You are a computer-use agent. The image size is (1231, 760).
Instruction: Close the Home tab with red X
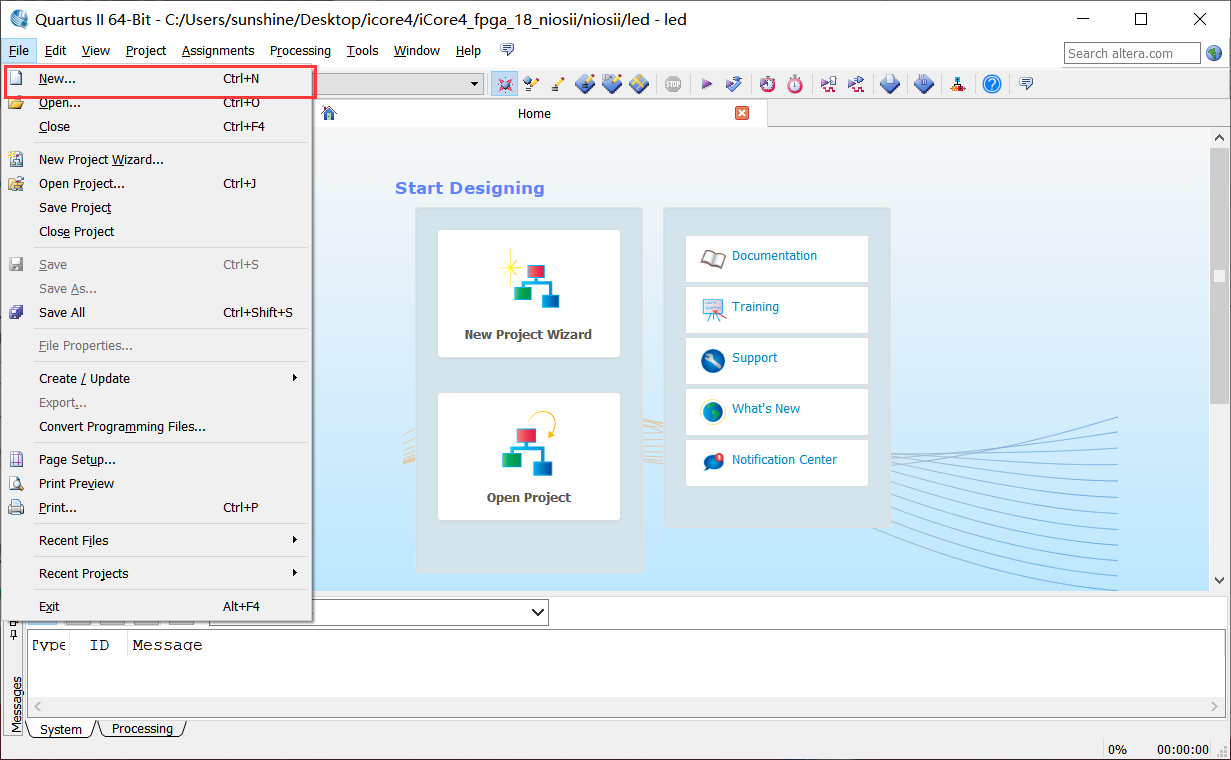[742, 113]
